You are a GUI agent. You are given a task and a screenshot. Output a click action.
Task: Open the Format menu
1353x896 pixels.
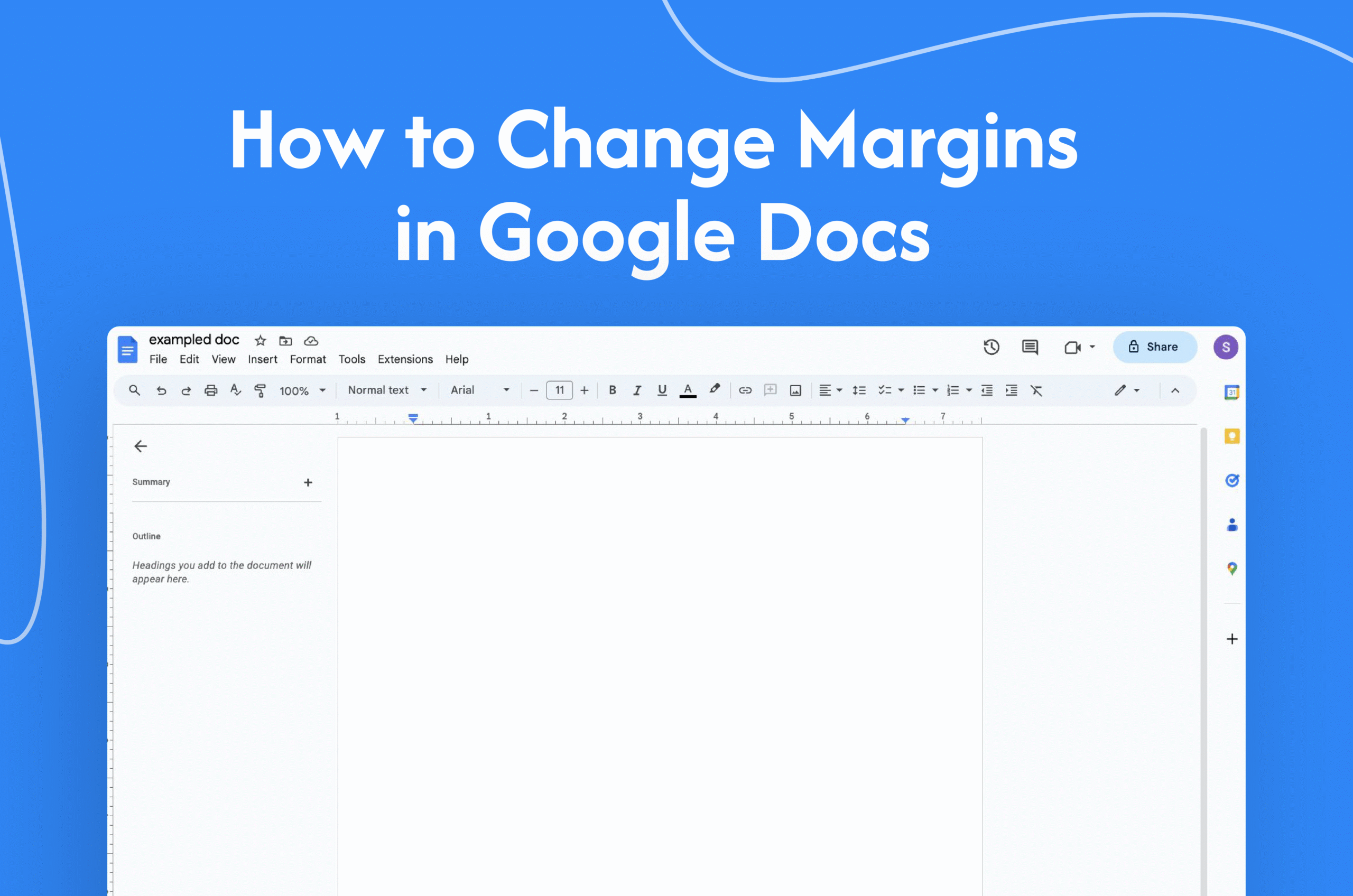[308, 359]
